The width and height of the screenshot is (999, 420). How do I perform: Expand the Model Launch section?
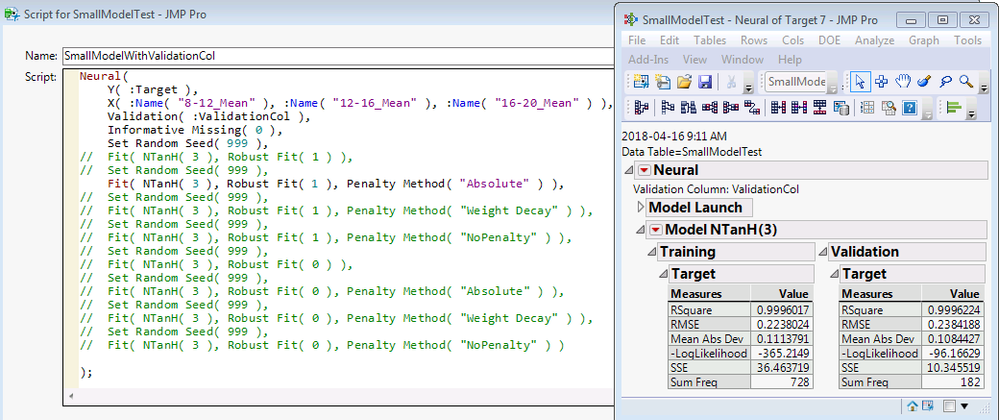point(641,207)
